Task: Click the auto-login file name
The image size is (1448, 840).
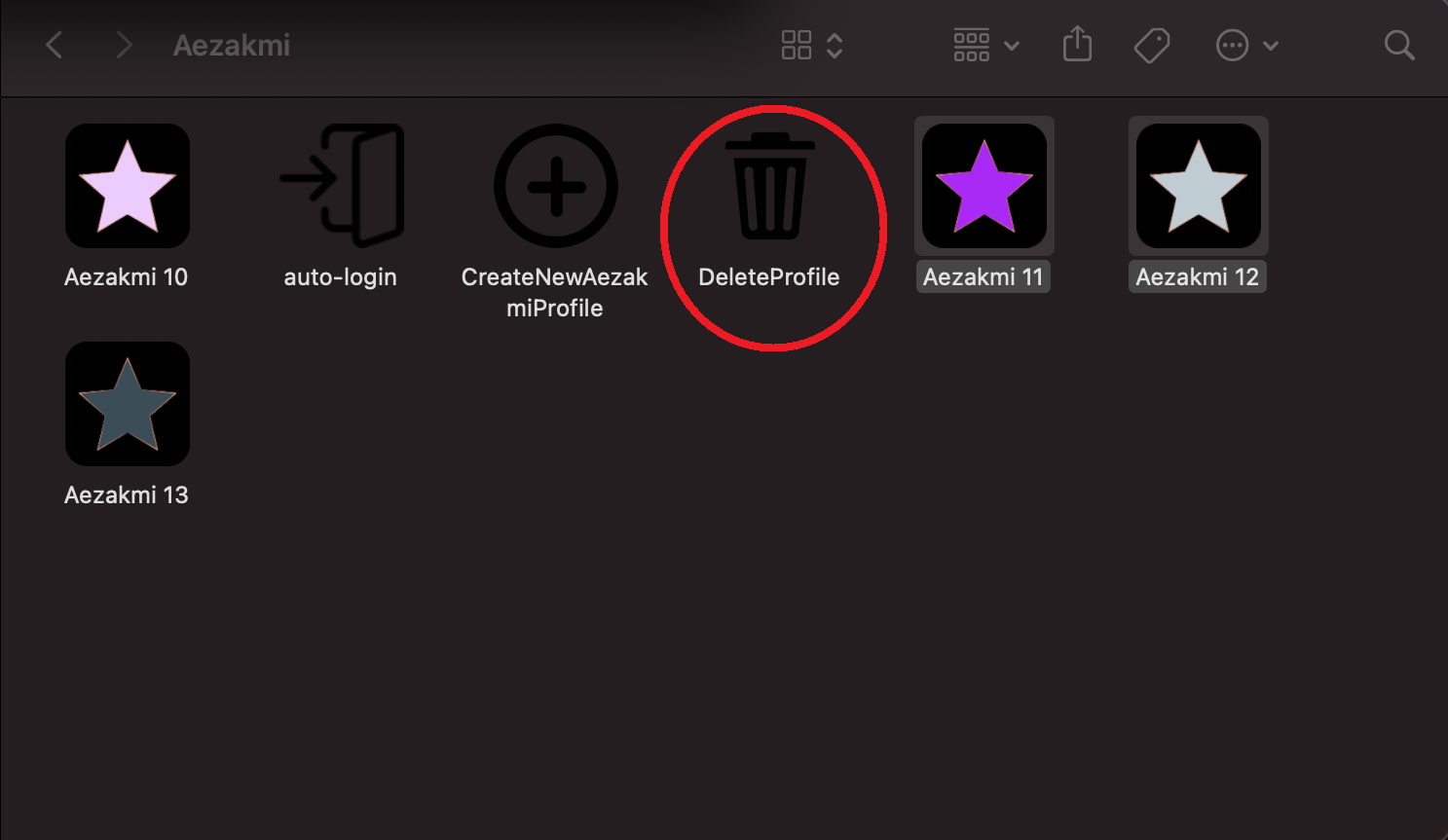Action: coord(341,277)
